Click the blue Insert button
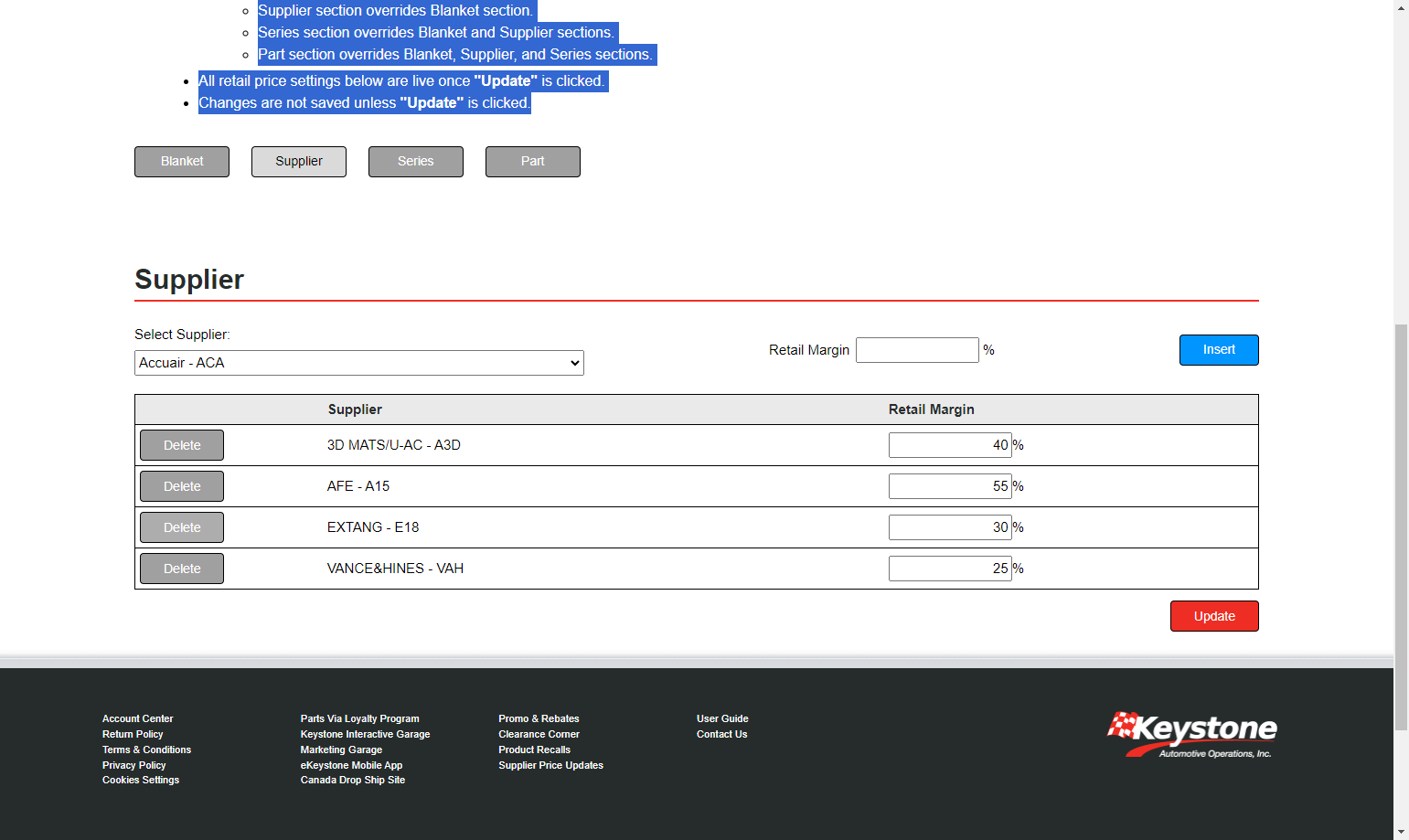Image resolution: width=1409 pixels, height=840 pixels. point(1219,350)
